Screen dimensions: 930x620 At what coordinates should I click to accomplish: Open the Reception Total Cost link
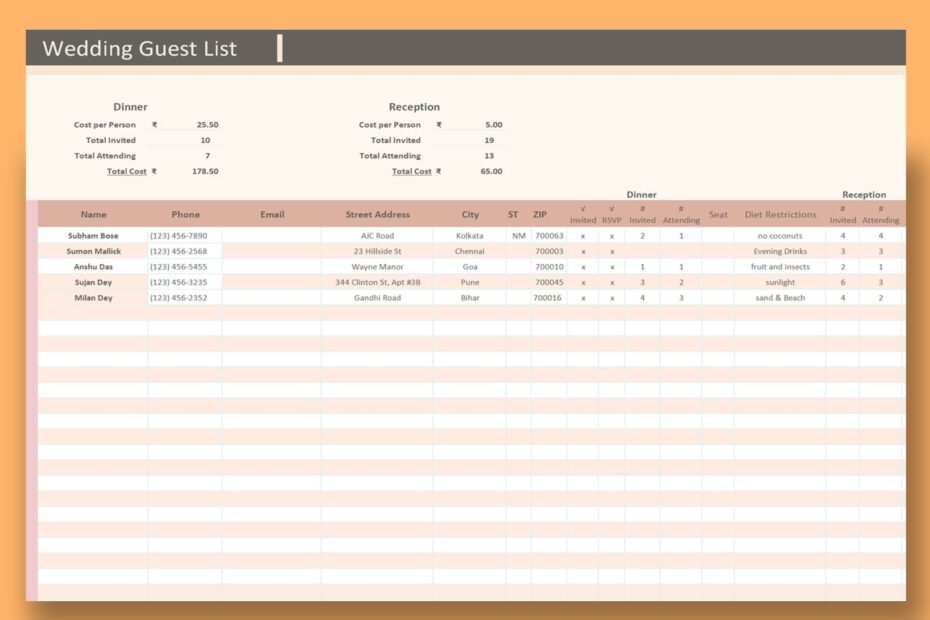pos(413,171)
